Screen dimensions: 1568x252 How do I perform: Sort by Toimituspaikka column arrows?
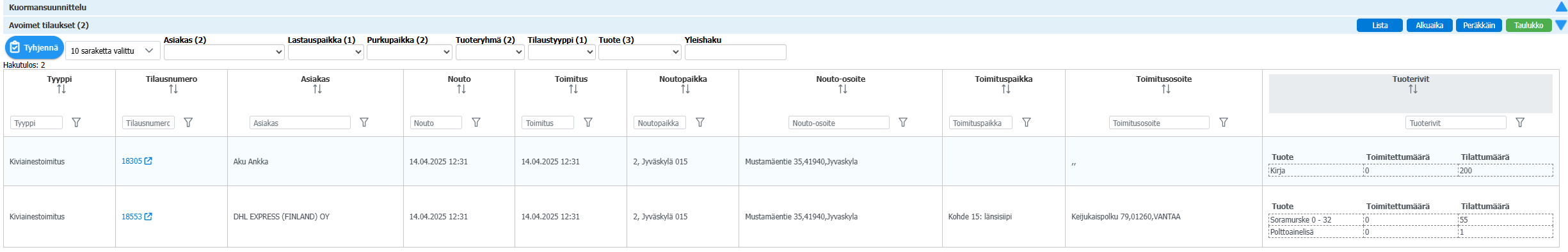(1006, 90)
